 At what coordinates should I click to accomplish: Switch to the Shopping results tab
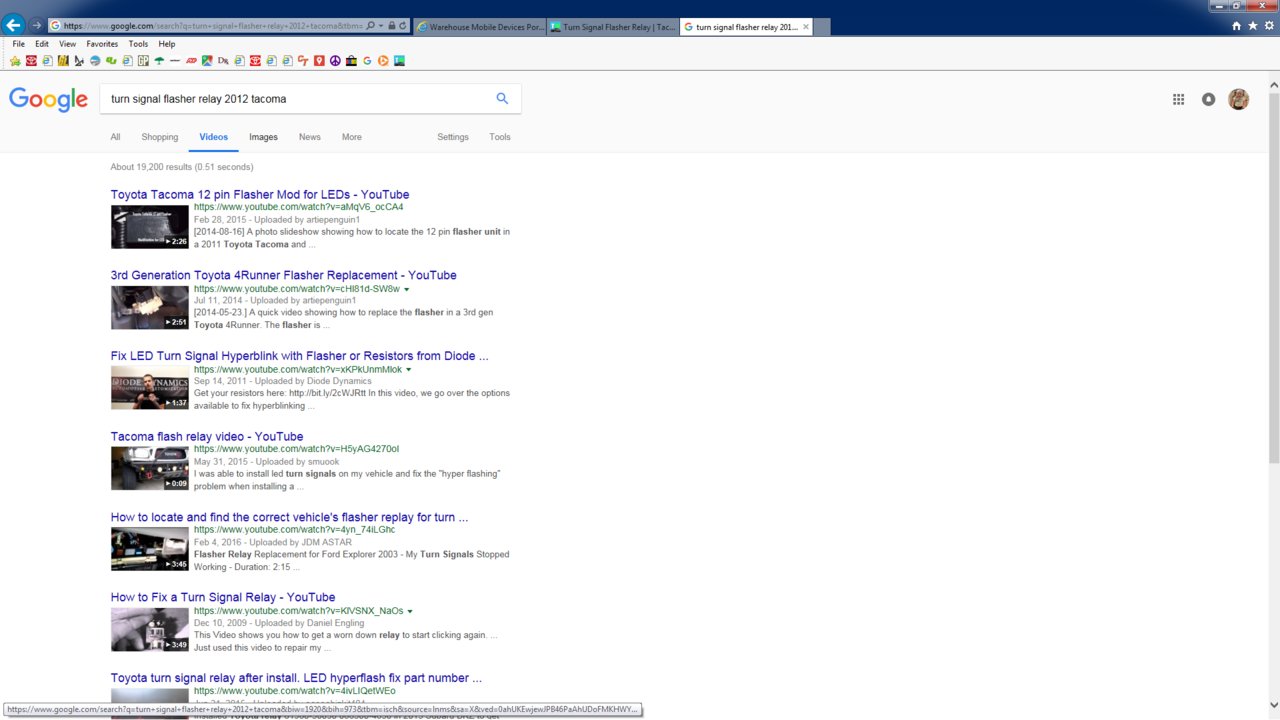click(x=160, y=137)
